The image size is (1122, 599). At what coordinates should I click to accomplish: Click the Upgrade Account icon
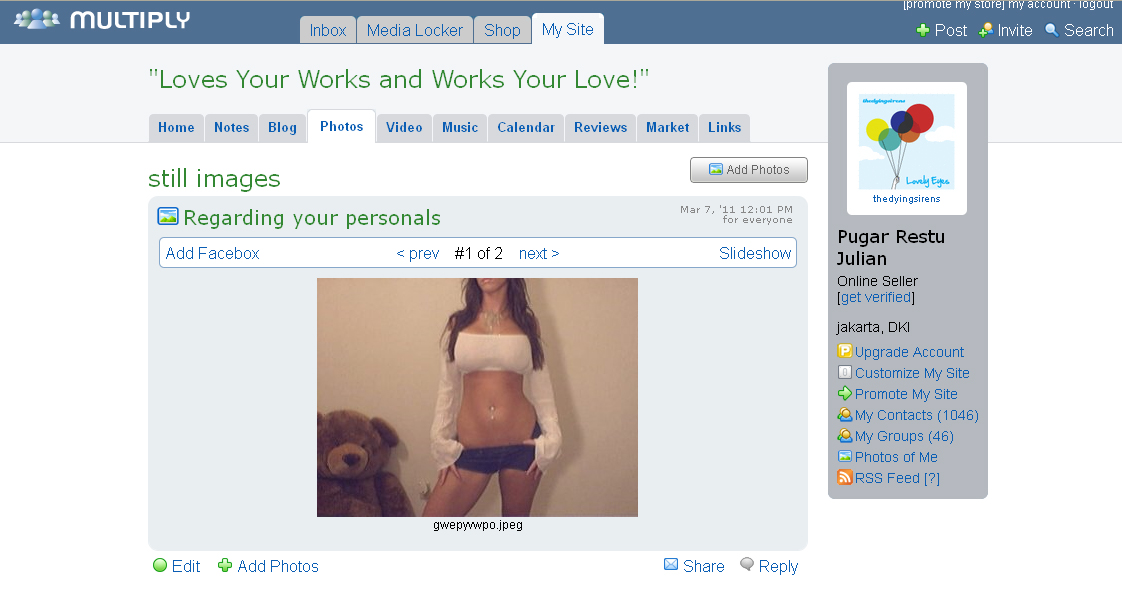coord(845,352)
